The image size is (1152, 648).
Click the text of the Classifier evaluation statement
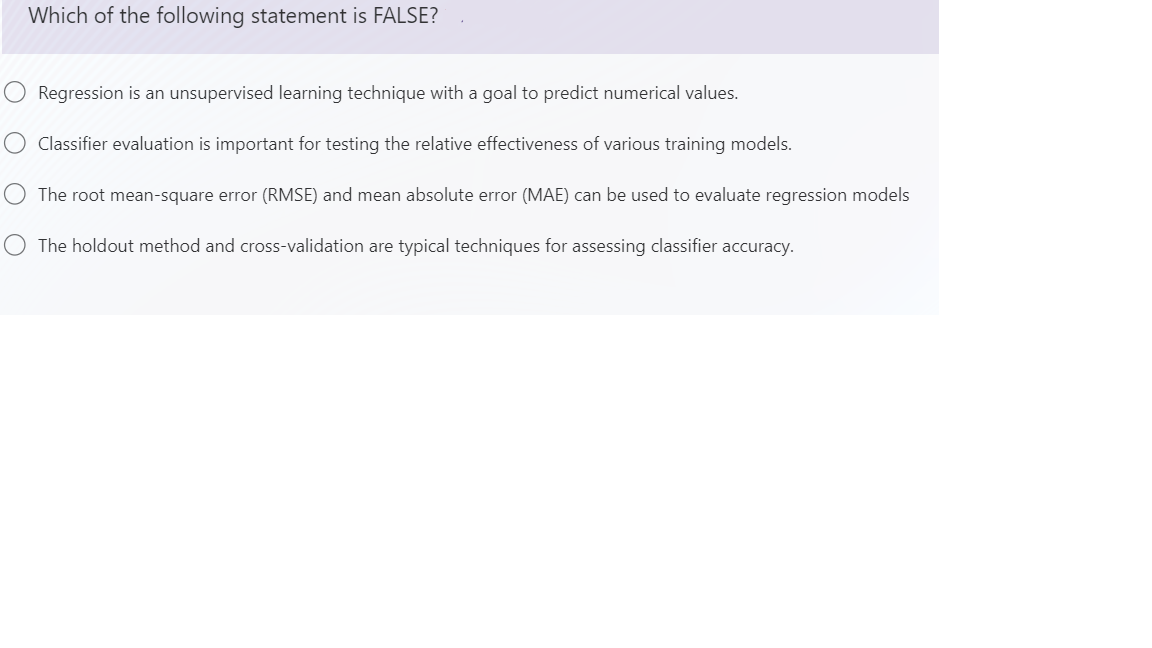pyautogui.click(x=414, y=143)
